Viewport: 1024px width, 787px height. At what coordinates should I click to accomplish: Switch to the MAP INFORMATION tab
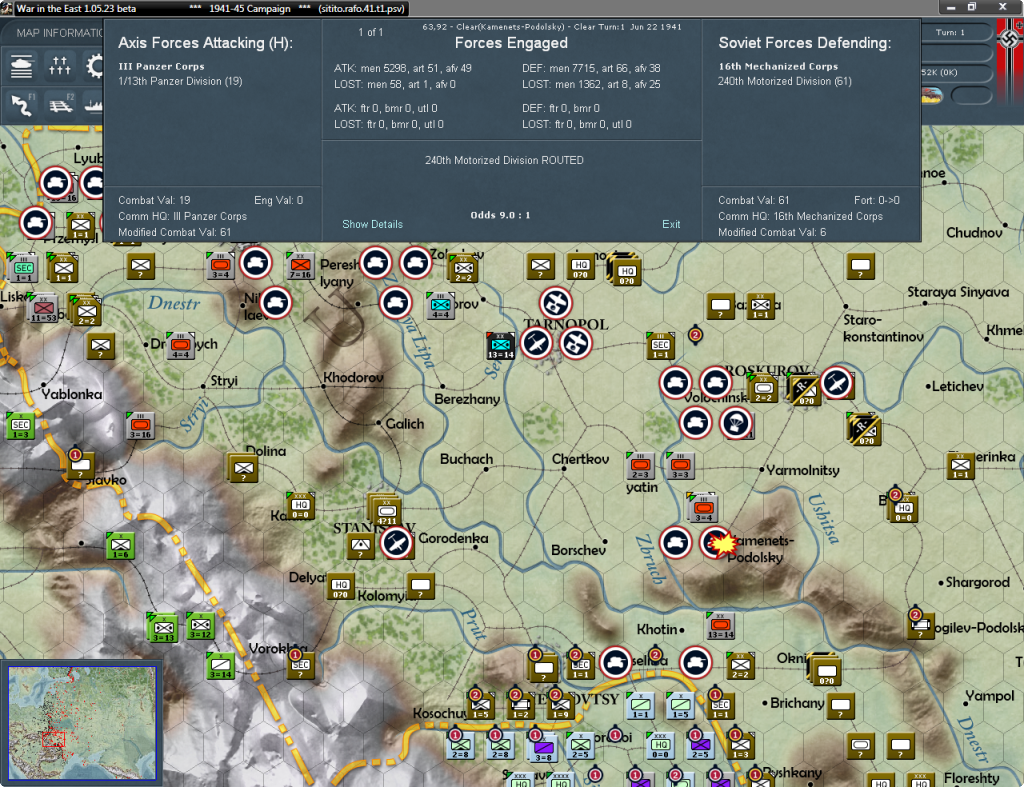[x=59, y=33]
